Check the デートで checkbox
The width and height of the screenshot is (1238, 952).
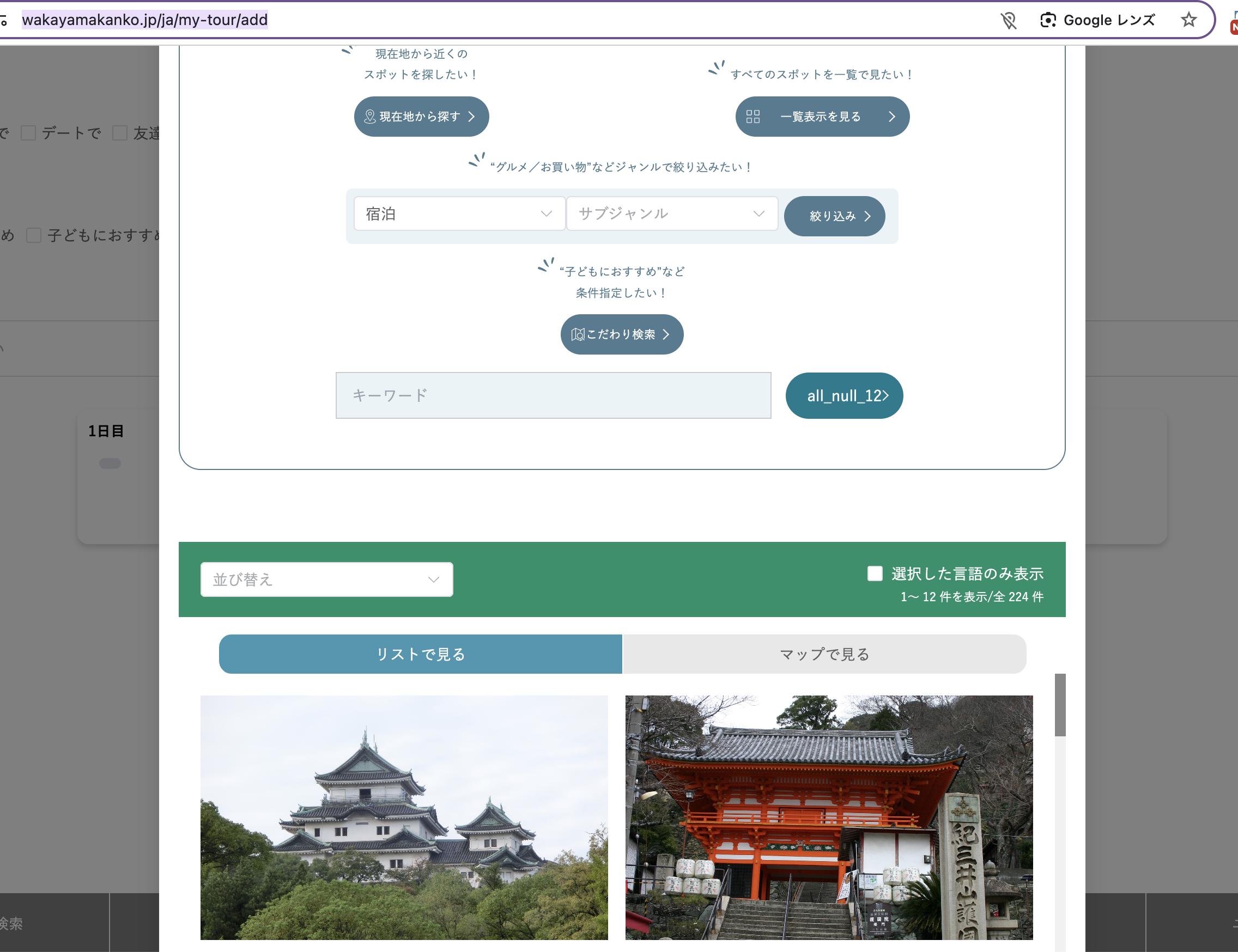click(28, 133)
